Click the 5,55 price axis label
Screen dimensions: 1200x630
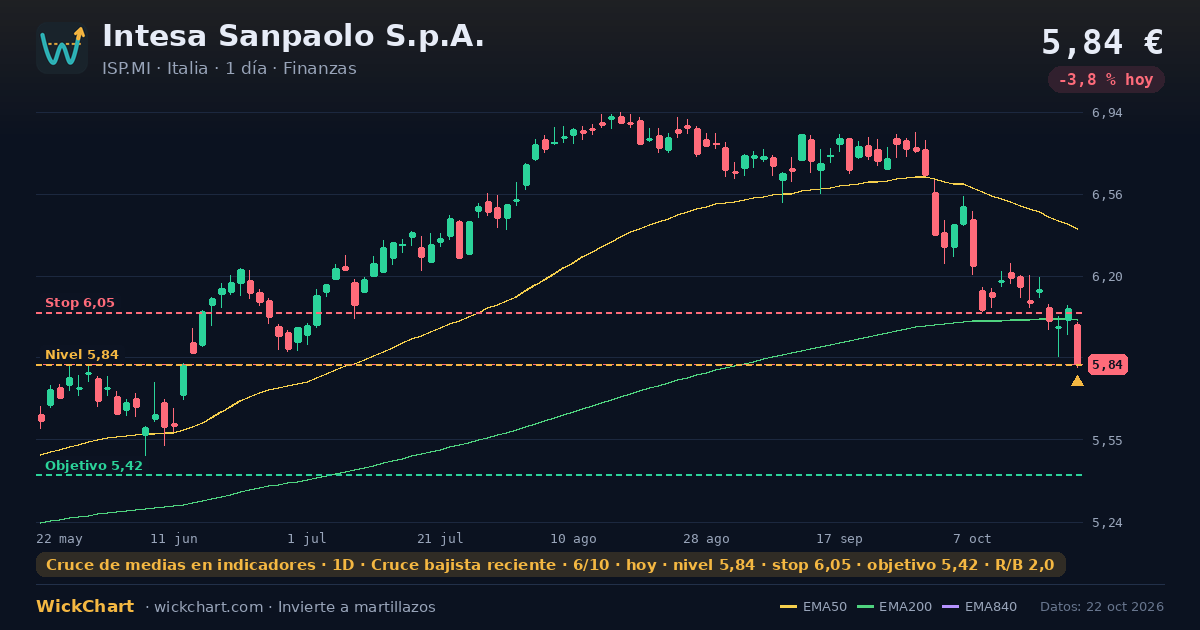tap(1107, 441)
